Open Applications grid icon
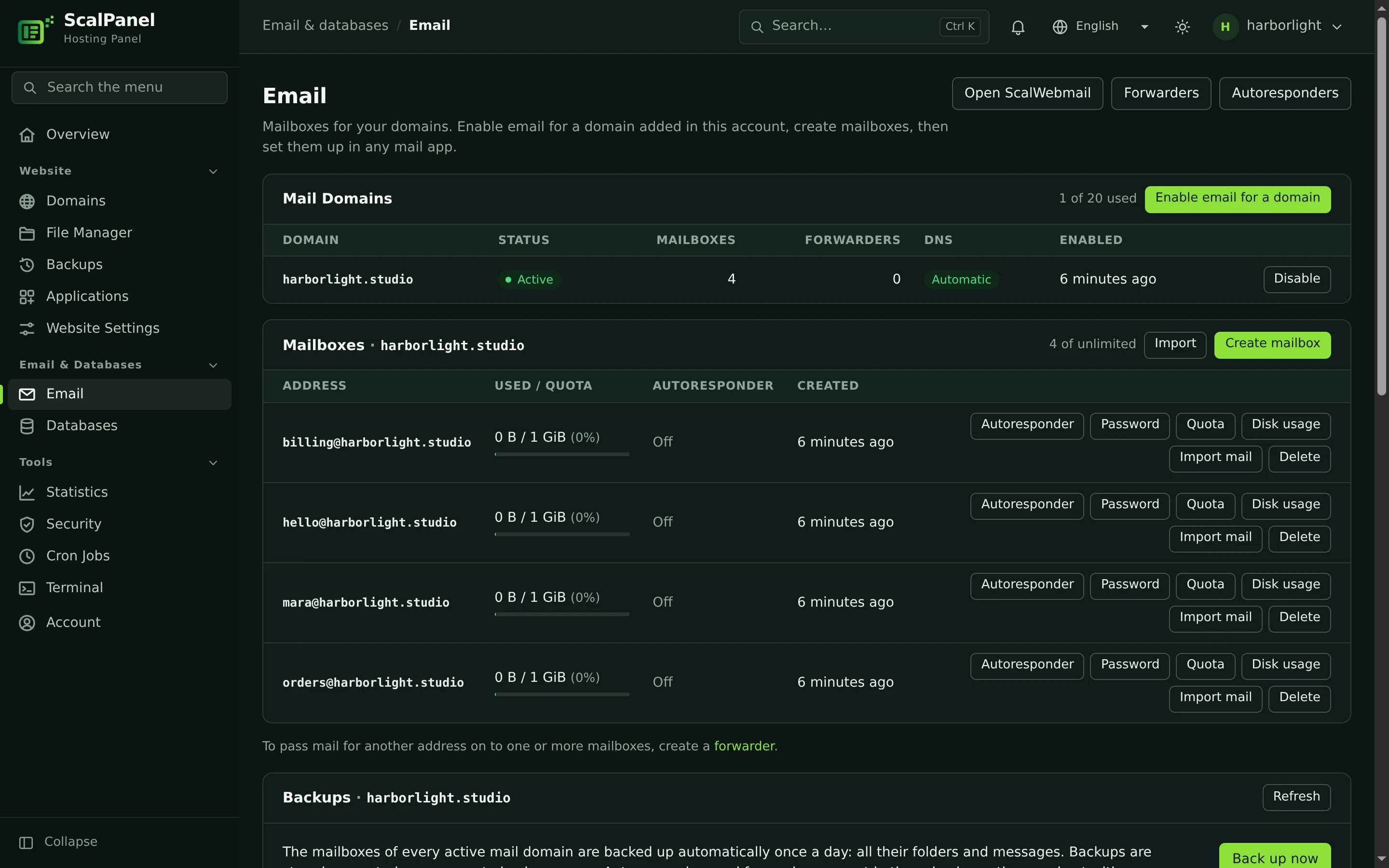Image resolution: width=1389 pixels, height=868 pixels. pyautogui.click(x=27, y=297)
